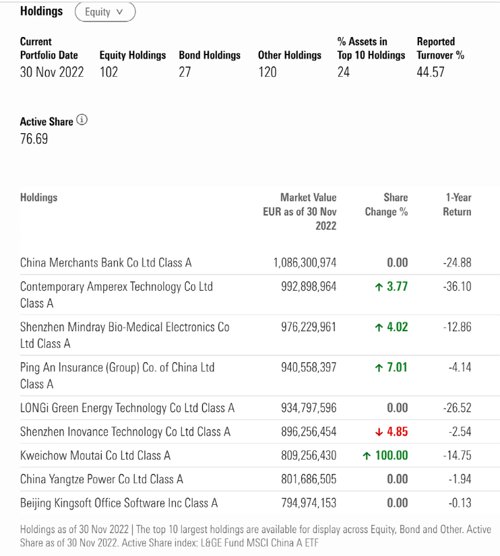The image size is (500, 556).
Task: Select market value 896,256,454
Action: [309, 432]
